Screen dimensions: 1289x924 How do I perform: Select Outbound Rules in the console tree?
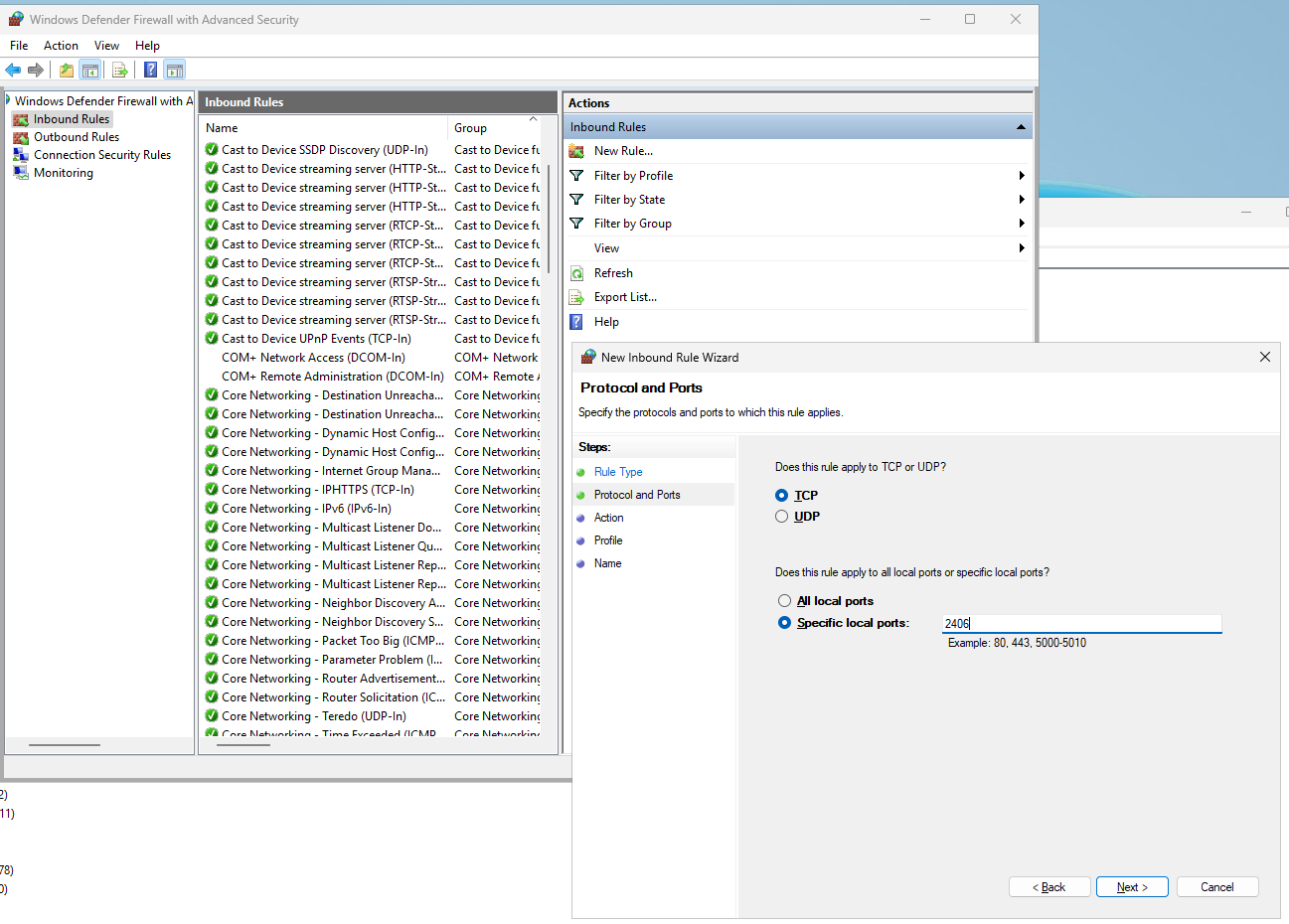(76, 137)
